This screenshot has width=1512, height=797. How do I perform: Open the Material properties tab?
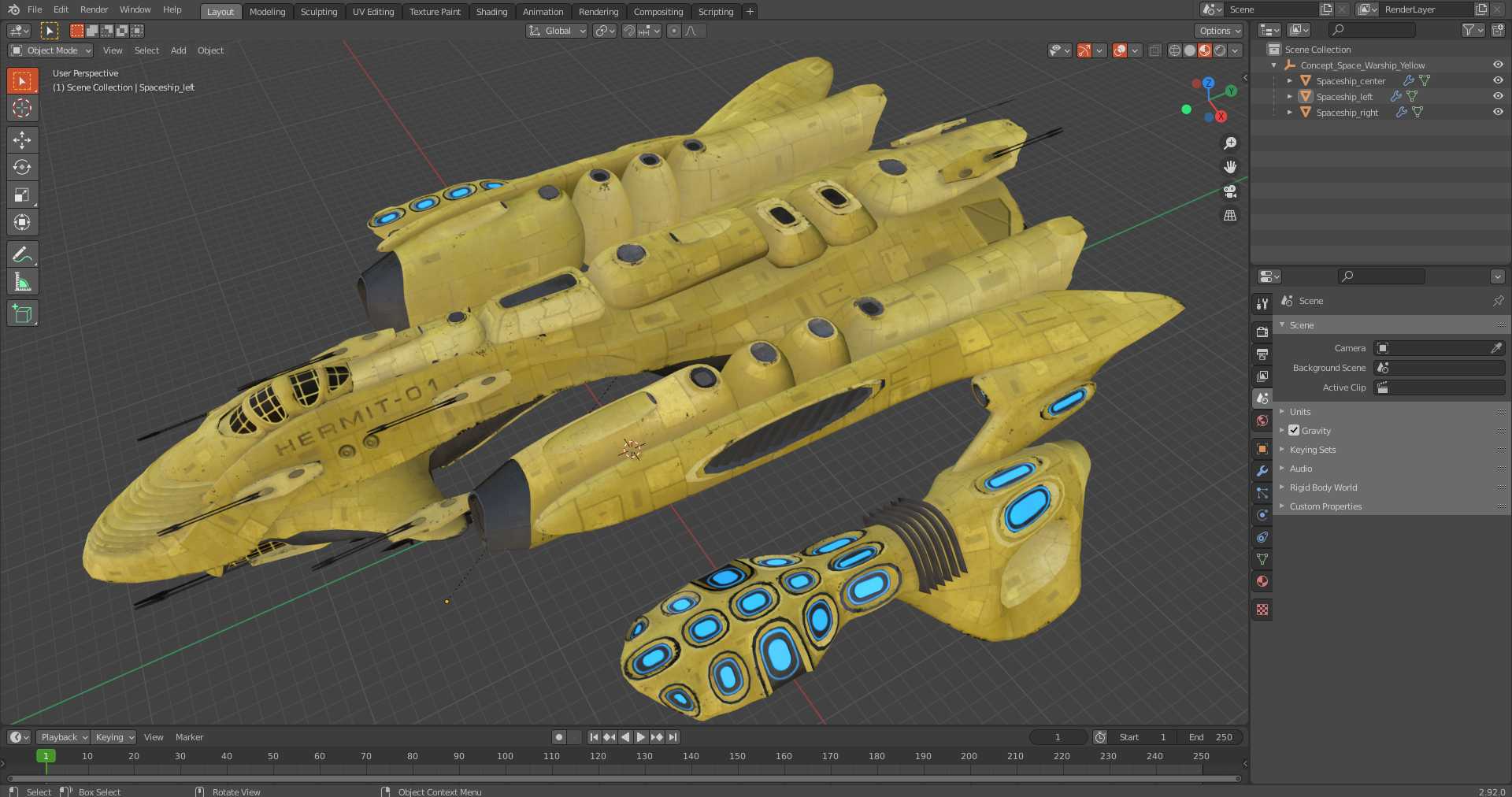point(1262,581)
